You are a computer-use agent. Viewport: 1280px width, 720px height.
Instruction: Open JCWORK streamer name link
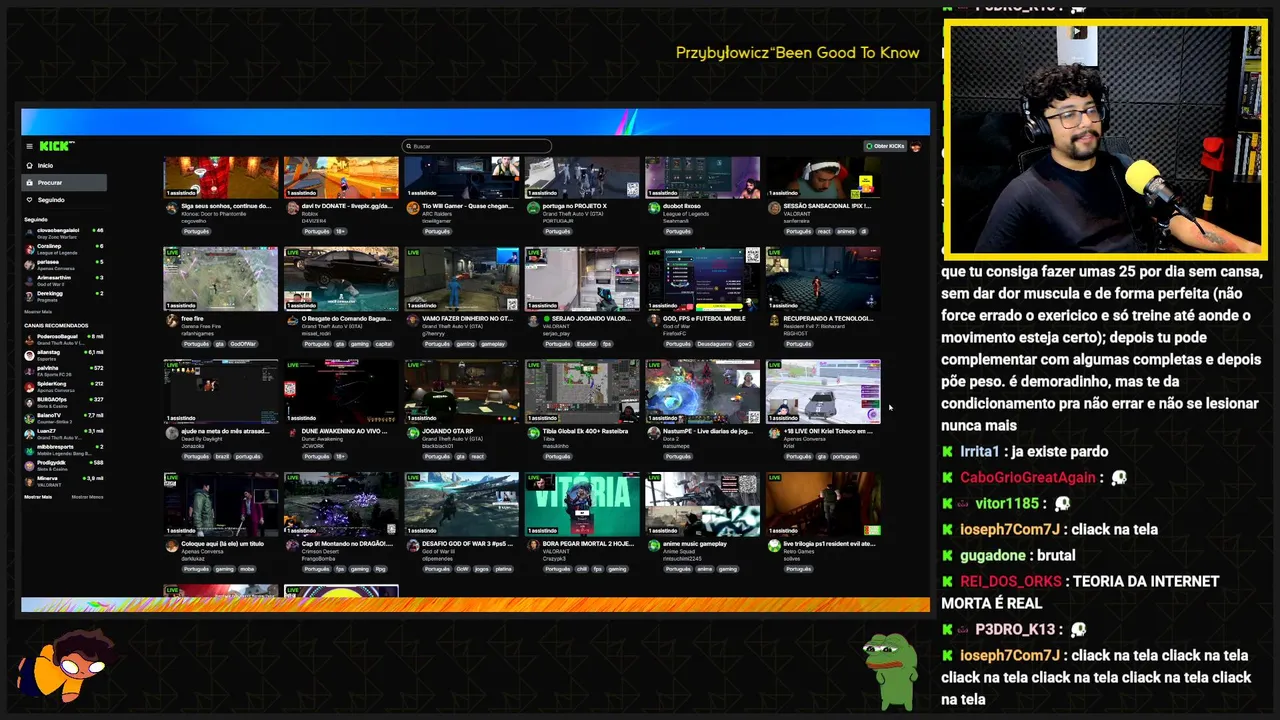point(313,445)
